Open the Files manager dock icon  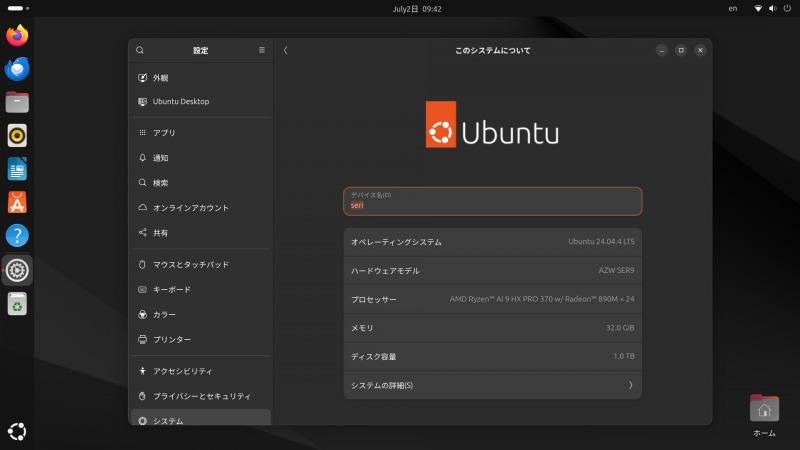click(17, 102)
